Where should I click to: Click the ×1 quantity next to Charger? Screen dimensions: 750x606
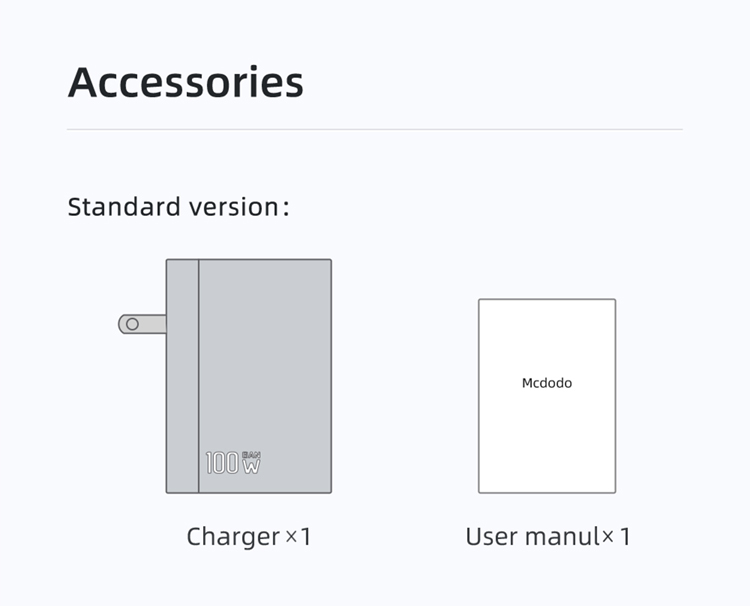point(298,536)
